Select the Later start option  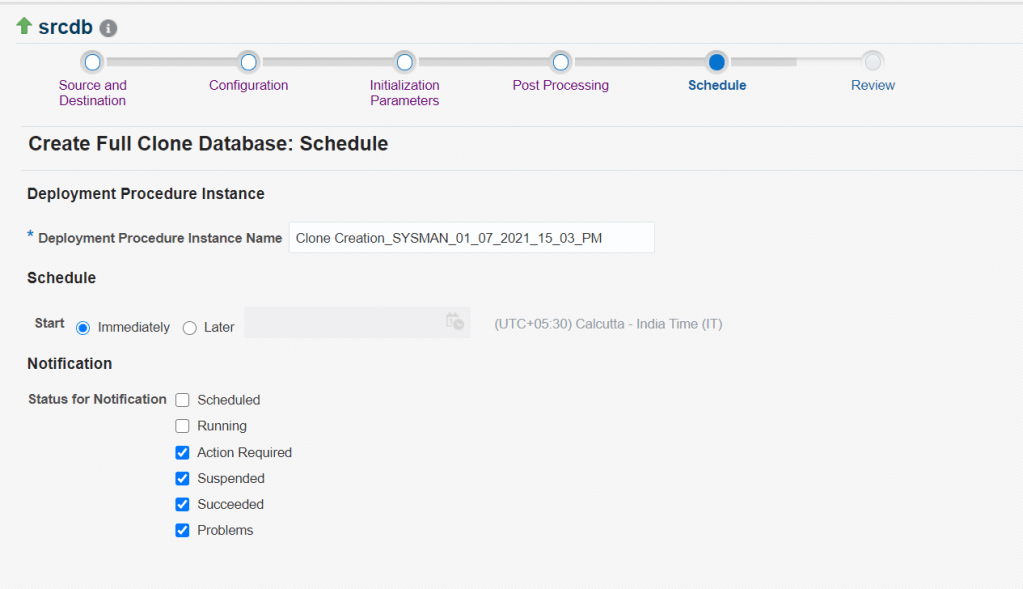190,328
